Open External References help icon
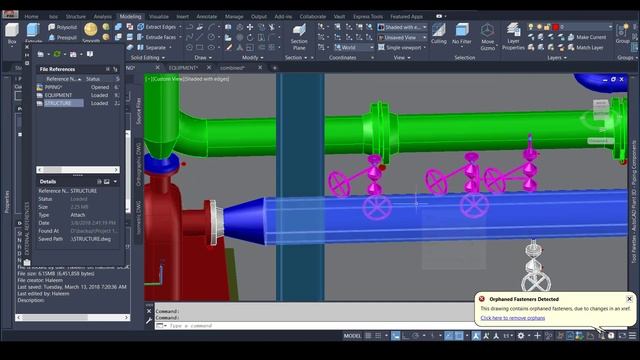The image size is (640, 360). [x=90, y=54]
